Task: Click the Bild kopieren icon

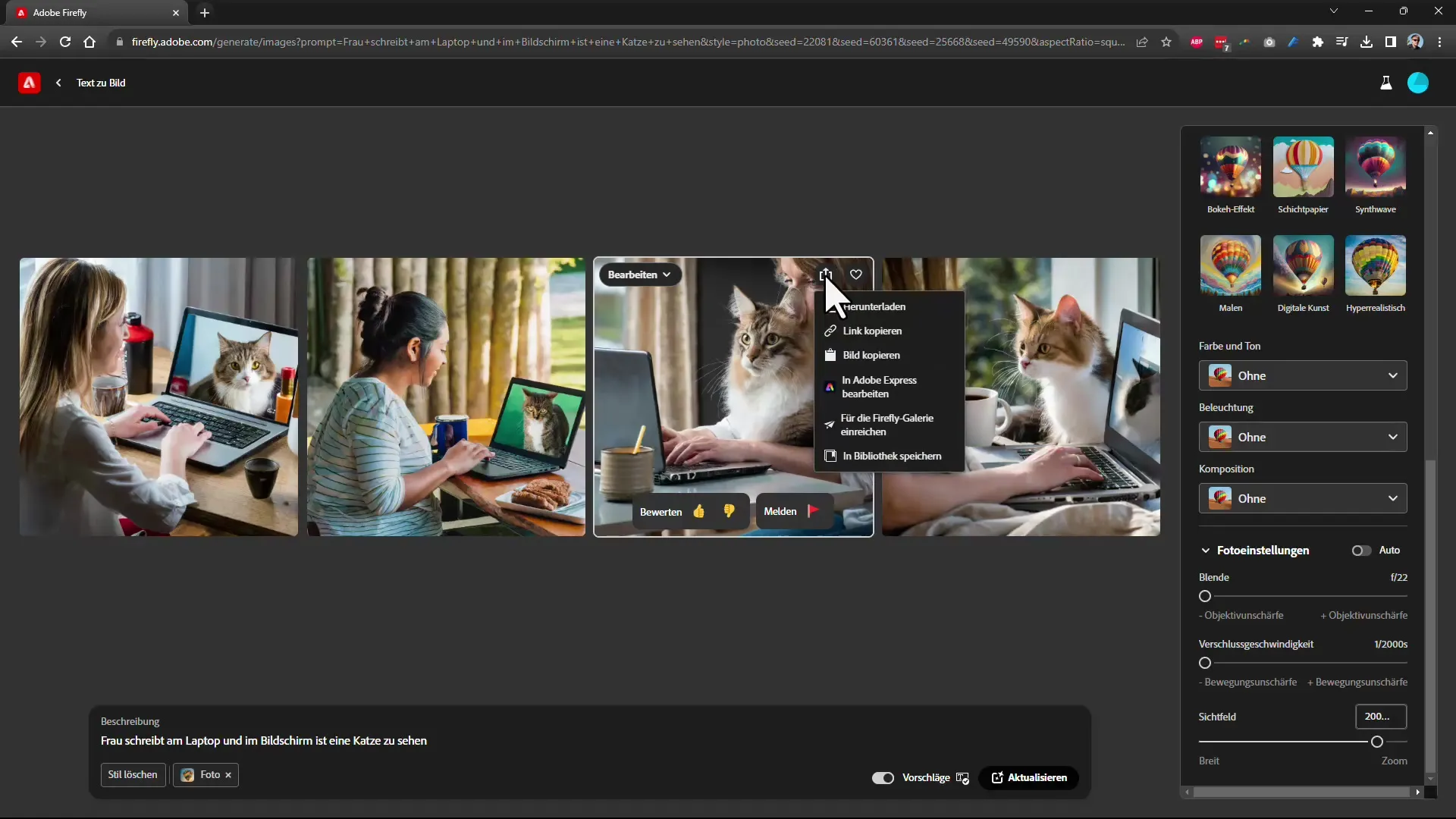Action: 830,354
